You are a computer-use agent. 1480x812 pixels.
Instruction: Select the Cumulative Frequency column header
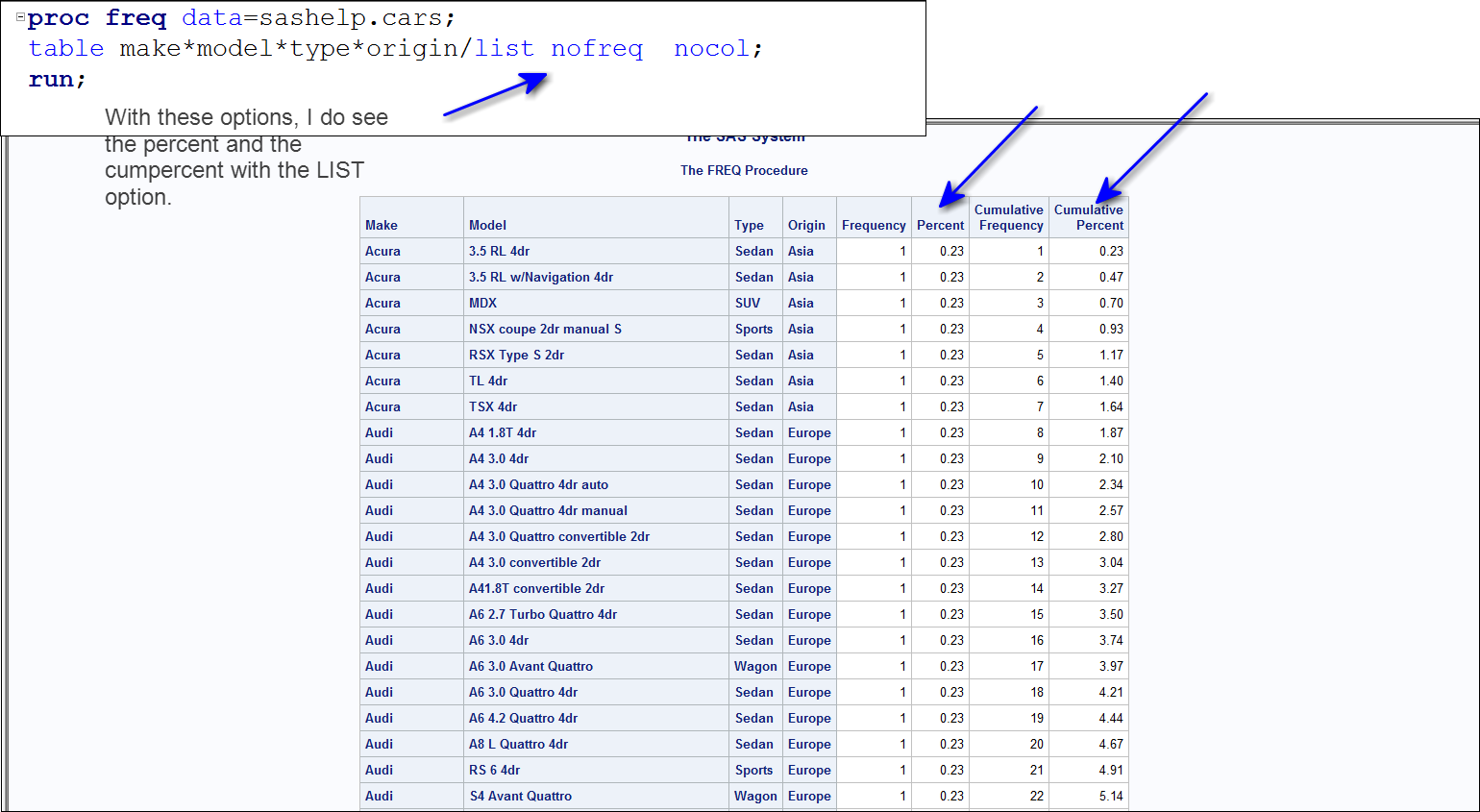click(1009, 217)
